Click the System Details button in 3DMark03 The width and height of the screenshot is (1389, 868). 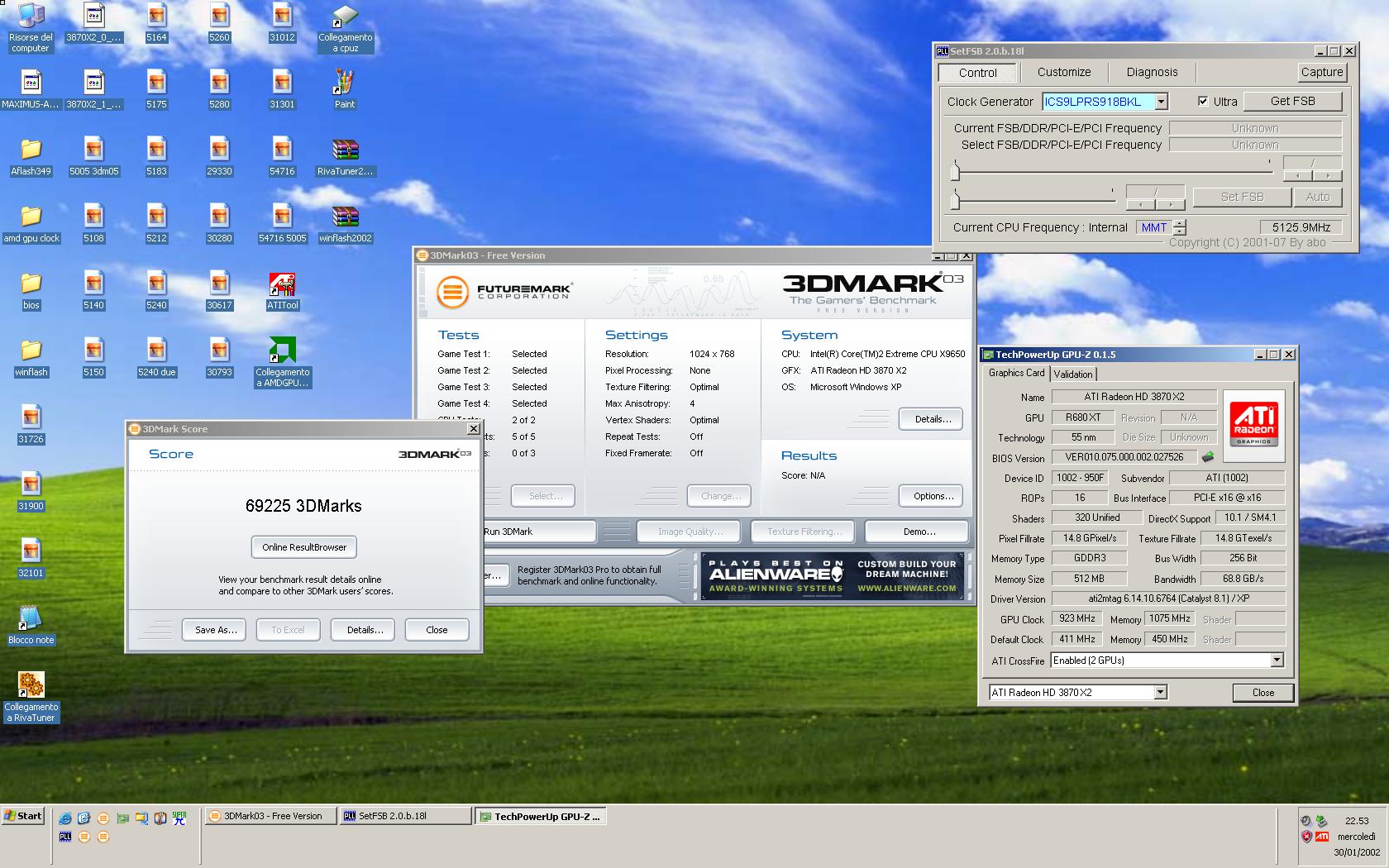932,419
